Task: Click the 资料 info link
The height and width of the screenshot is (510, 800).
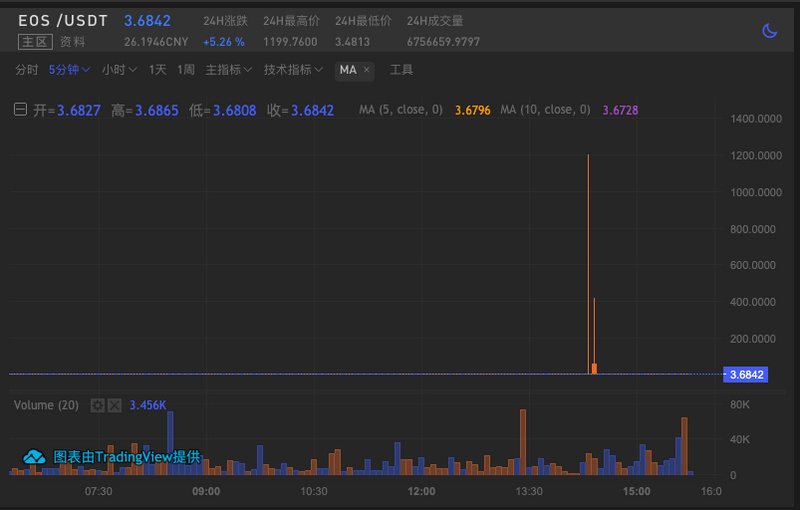Action: pos(72,42)
